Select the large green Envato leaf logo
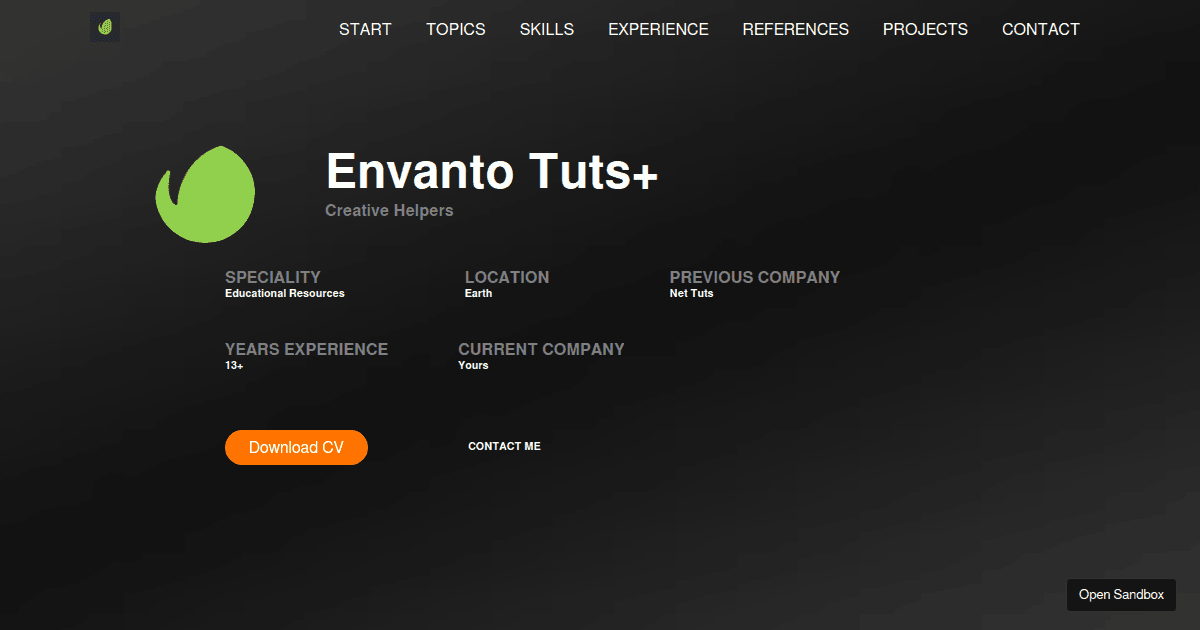1200x630 pixels. [205, 193]
